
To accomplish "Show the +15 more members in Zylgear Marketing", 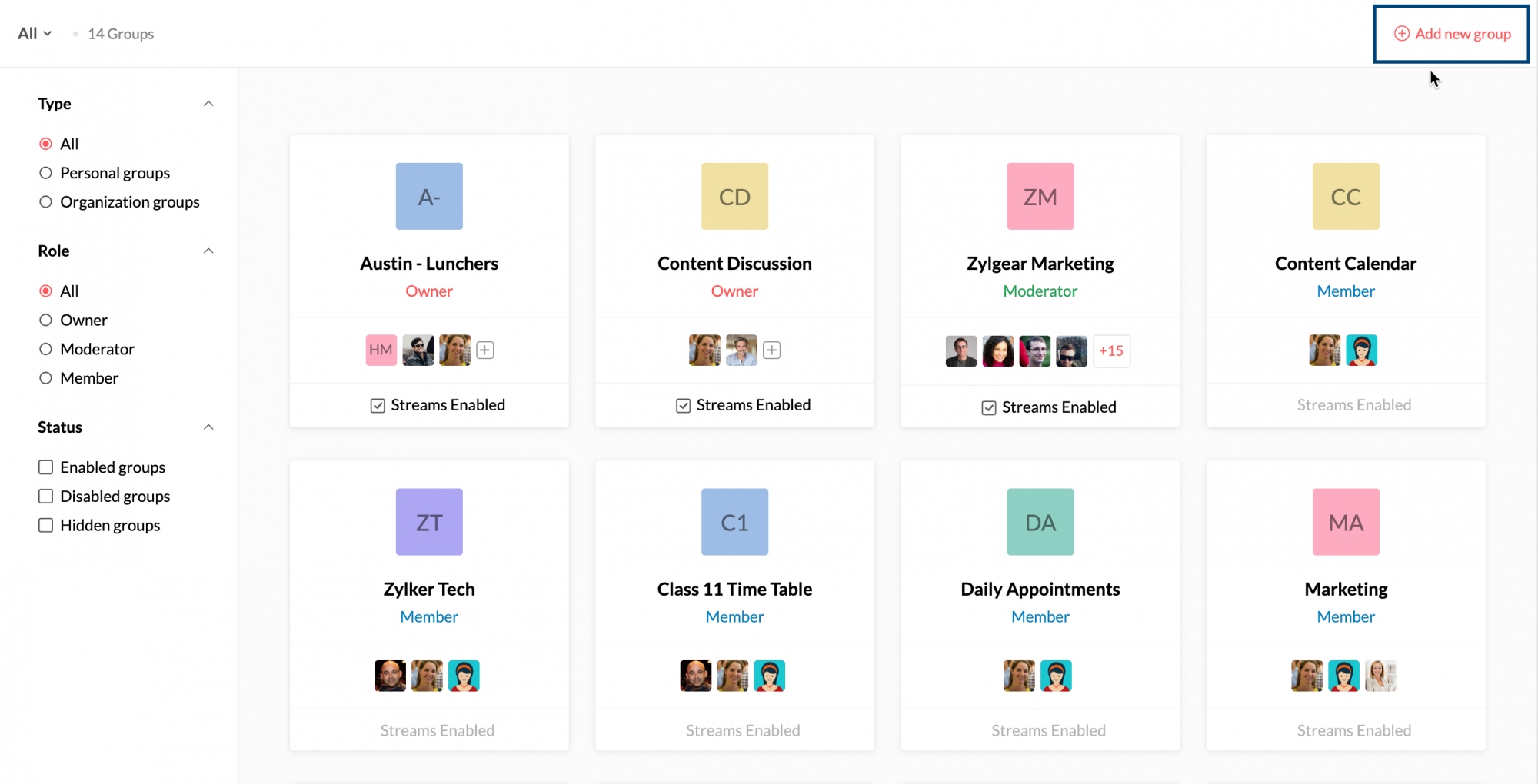I will pos(1110,351).
